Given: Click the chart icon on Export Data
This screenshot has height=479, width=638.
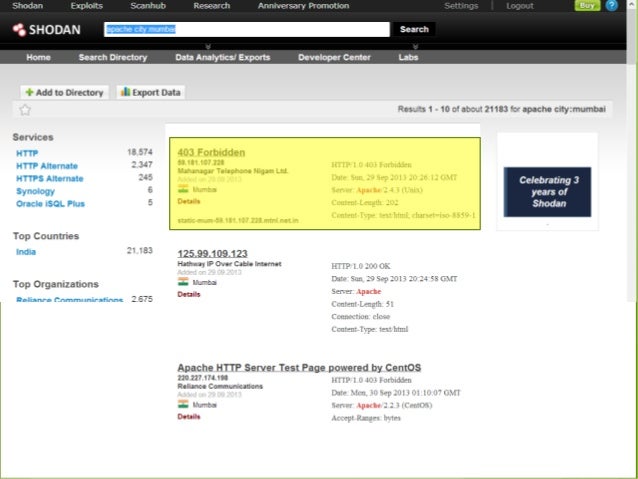Looking at the screenshot, I should point(125,92).
